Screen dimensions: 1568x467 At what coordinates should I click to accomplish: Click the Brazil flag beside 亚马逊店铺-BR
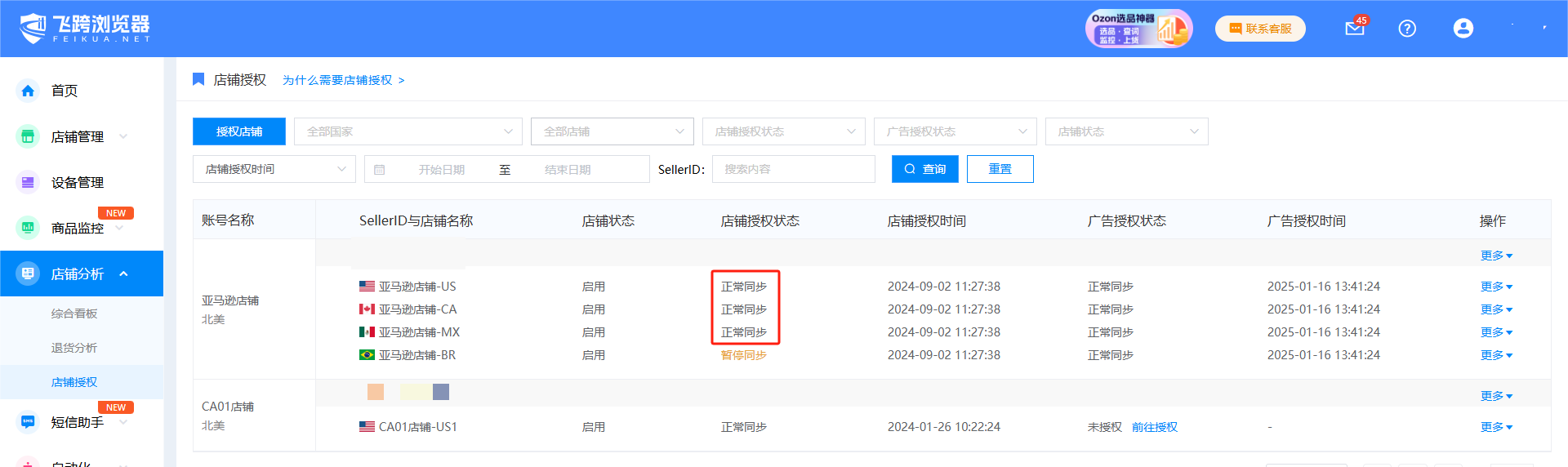click(x=367, y=355)
